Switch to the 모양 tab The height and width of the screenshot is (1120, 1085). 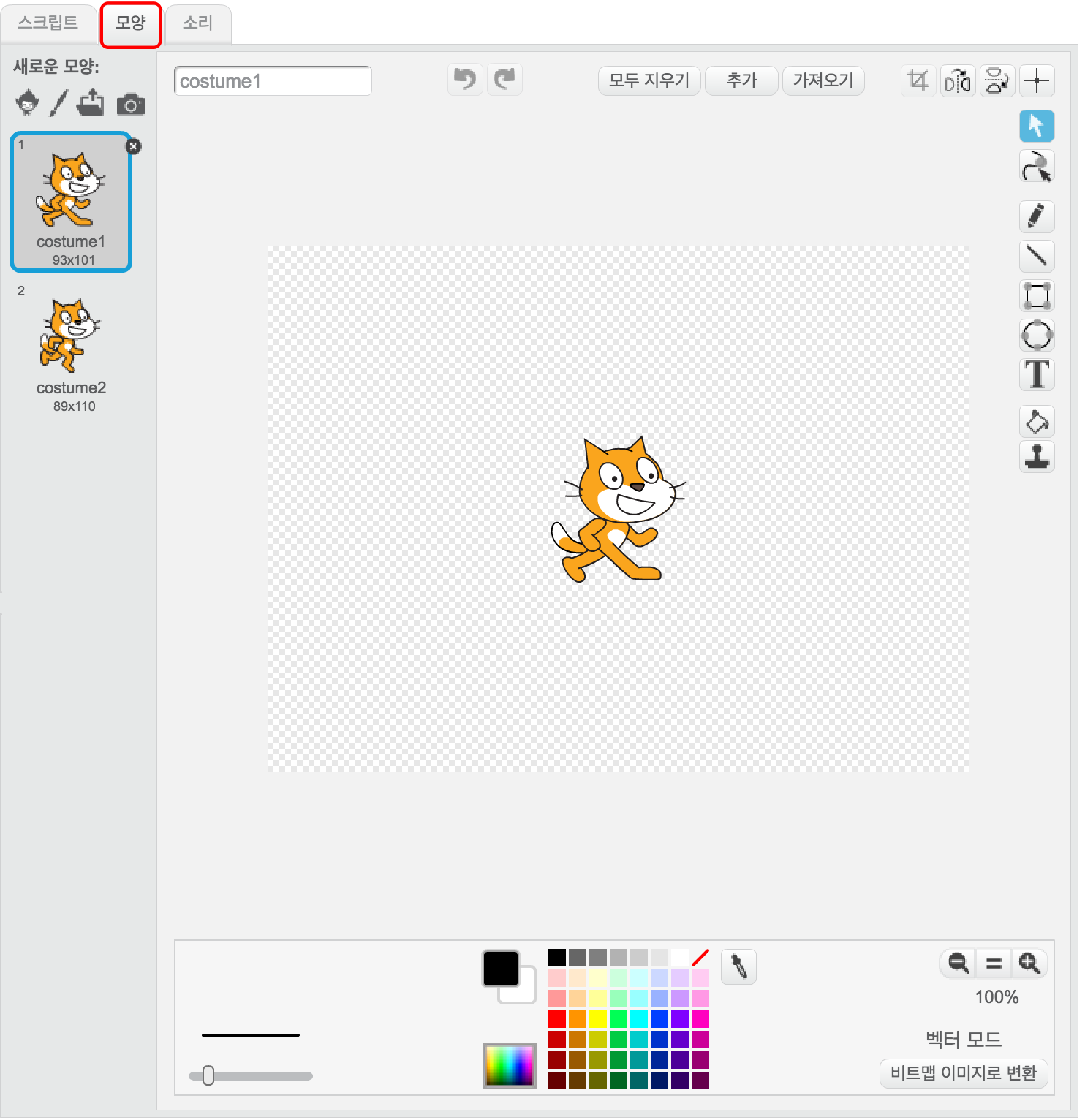[131, 23]
